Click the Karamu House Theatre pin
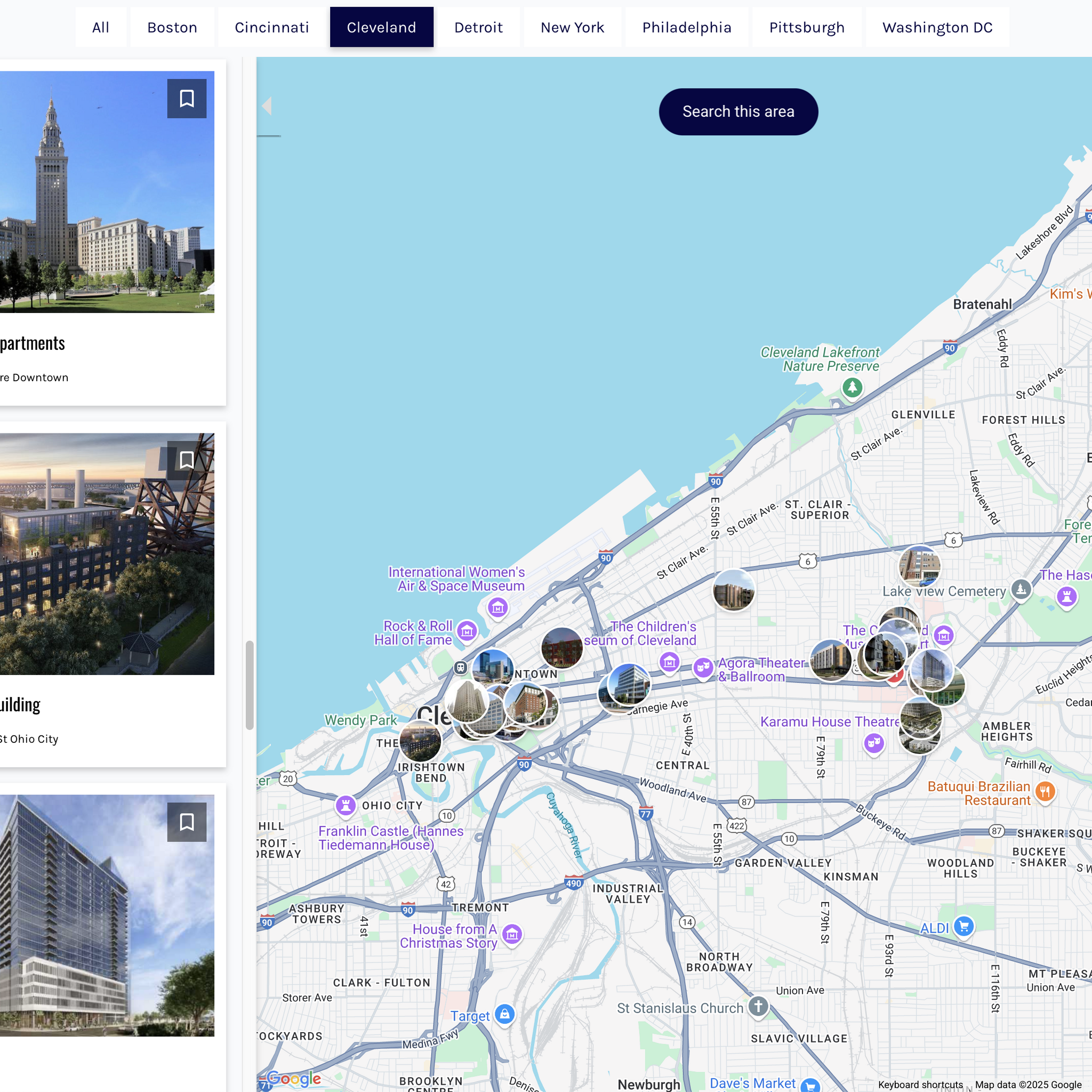Screen dimensions: 1092x1092 pos(874,743)
